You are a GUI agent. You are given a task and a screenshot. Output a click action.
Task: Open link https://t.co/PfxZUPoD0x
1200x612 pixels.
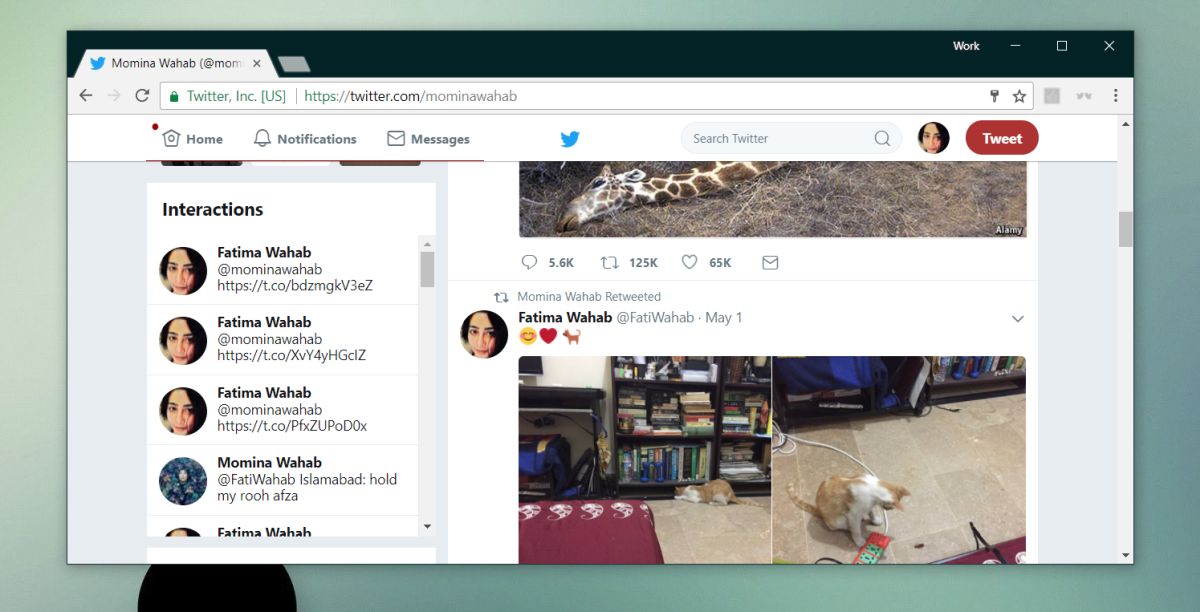tap(292, 425)
